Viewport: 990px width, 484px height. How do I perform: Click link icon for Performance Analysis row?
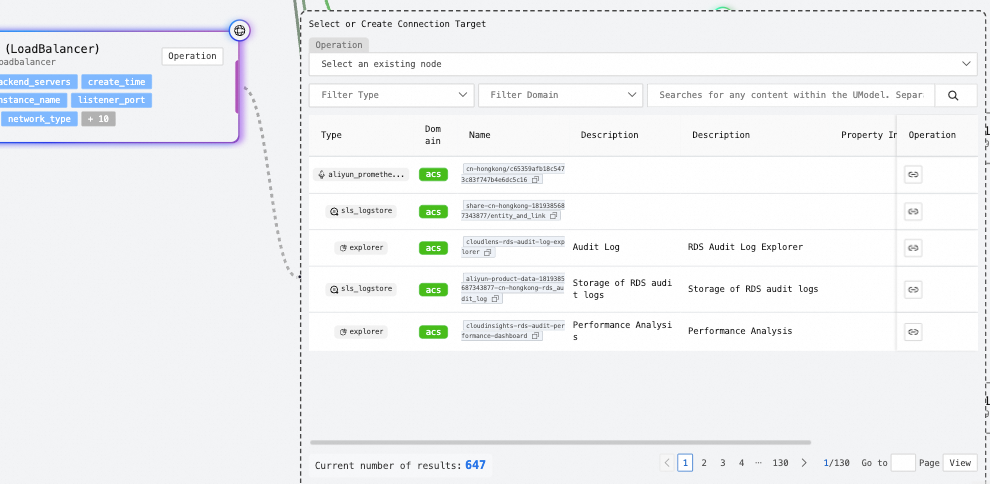913,331
